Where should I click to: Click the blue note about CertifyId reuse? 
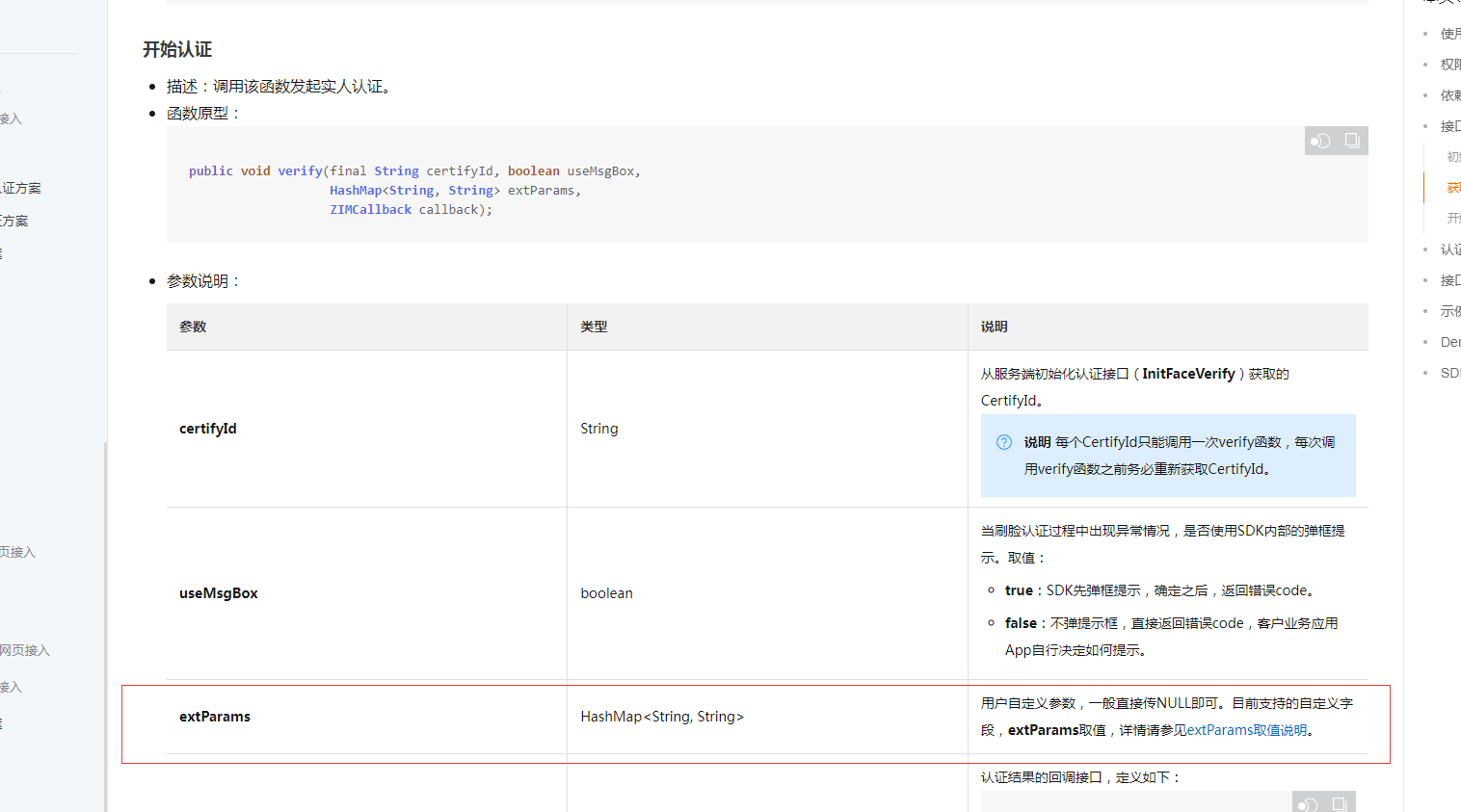click(1168, 456)
